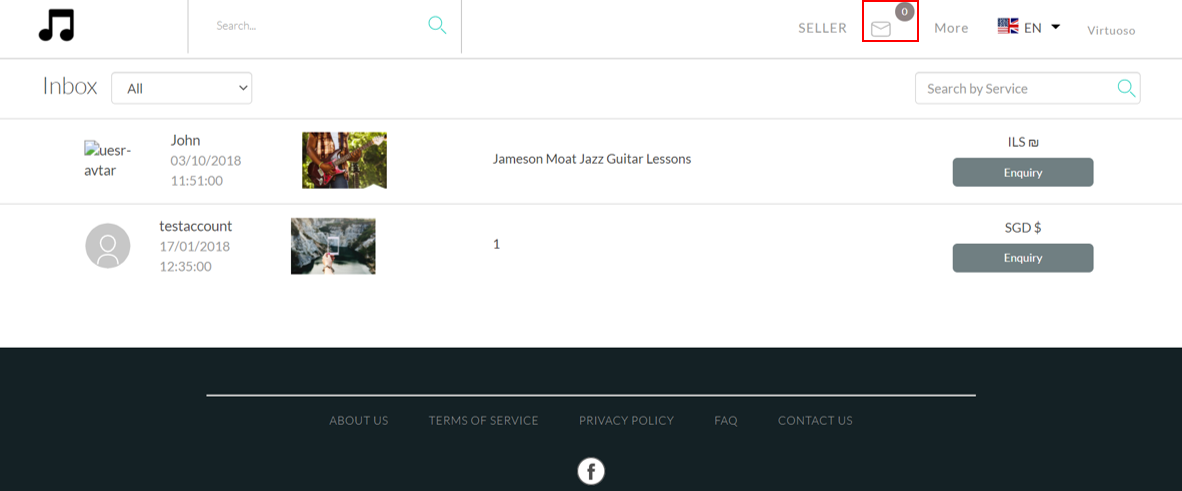Open the More menu in header
The image size is (1182, 491).
point(951,28)
